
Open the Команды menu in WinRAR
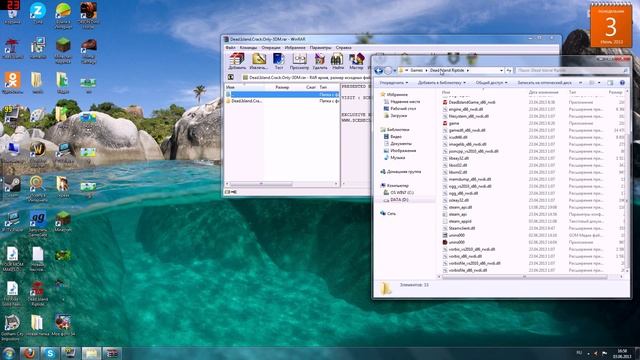[x=248, y=48]
